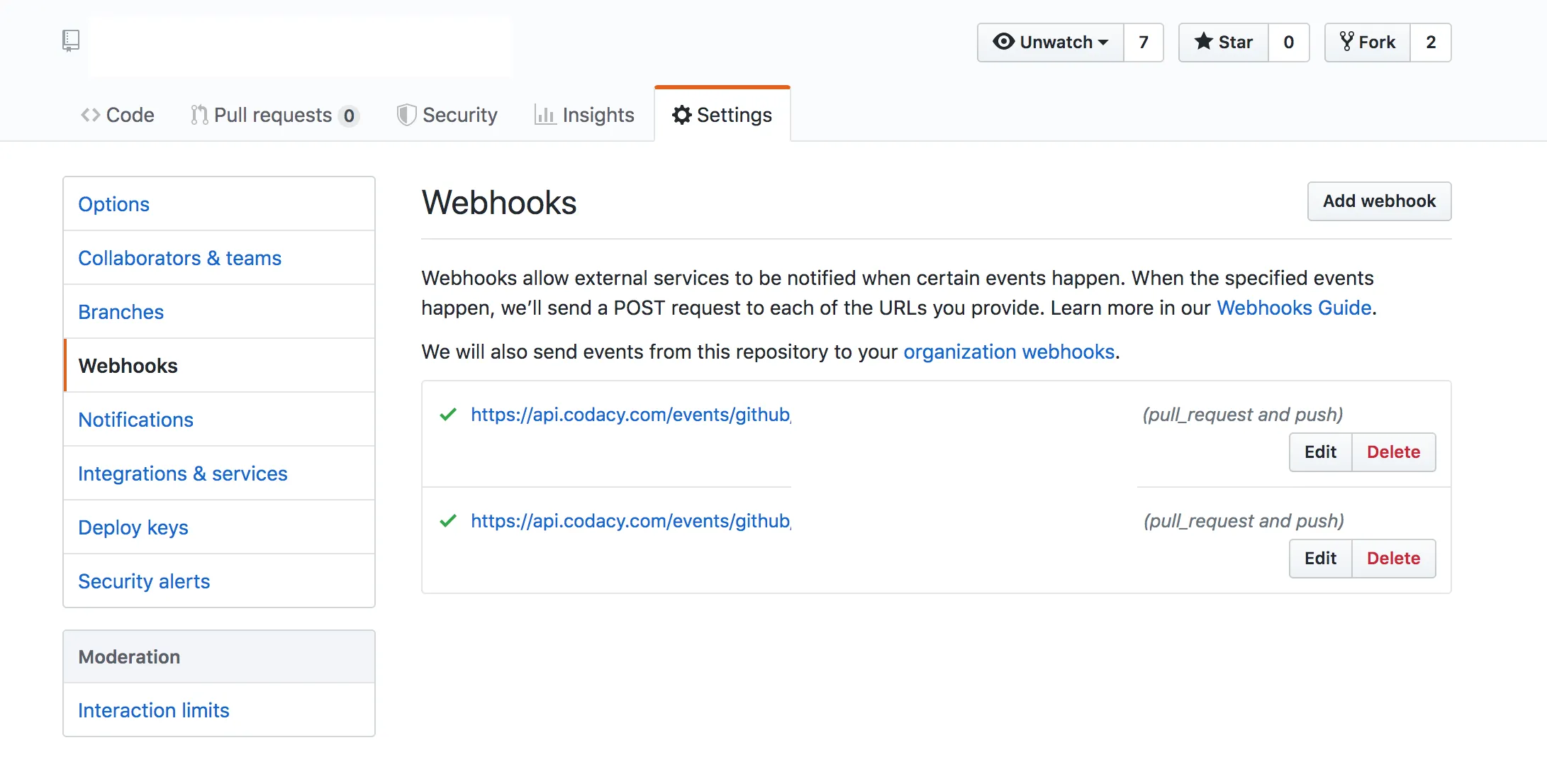The height and width of the screenshot is (784, 1547).
Task: Select Deploy keys in the sidebar
Action: (x=133, y=527)
